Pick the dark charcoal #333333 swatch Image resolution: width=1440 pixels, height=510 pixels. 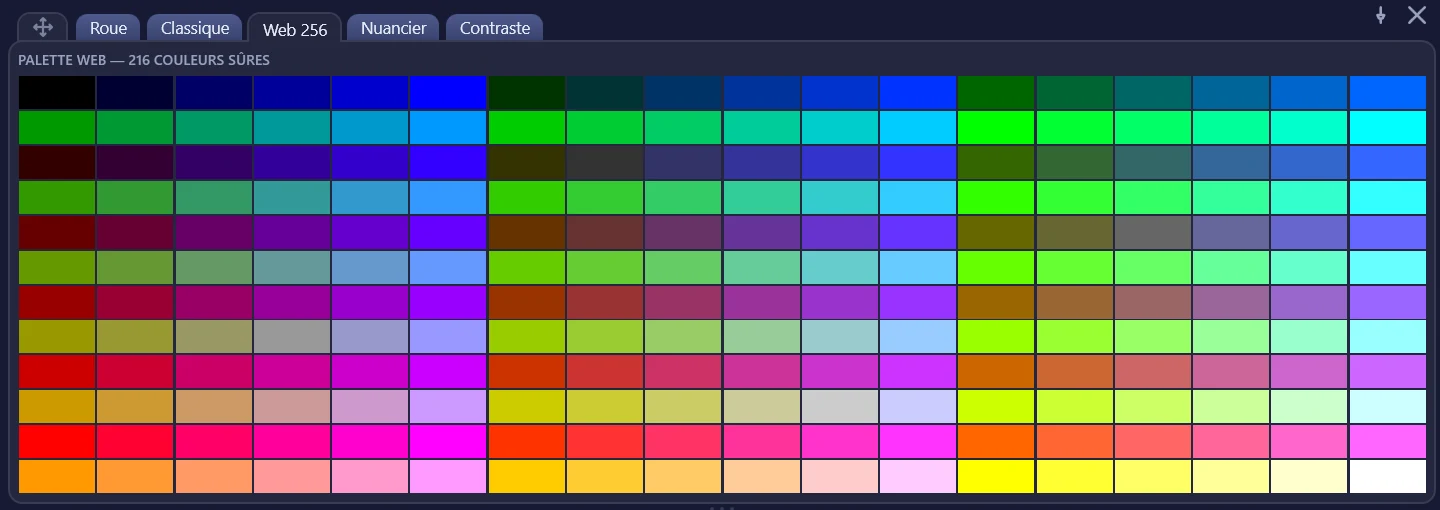point(605,162)
